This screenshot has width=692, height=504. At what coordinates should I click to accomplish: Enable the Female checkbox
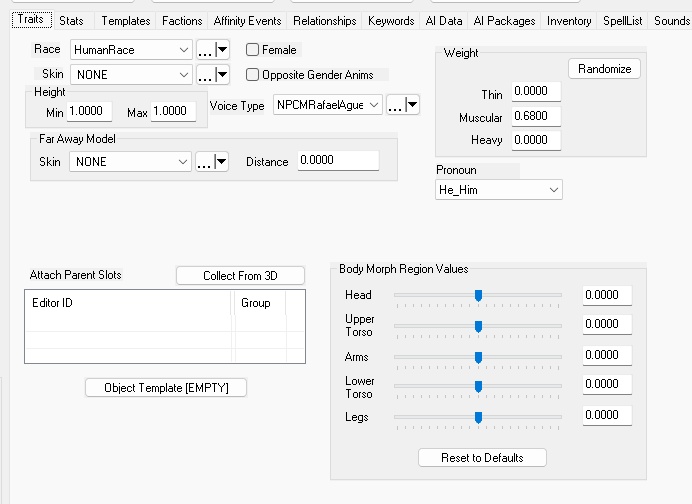[x=253, y=50]
